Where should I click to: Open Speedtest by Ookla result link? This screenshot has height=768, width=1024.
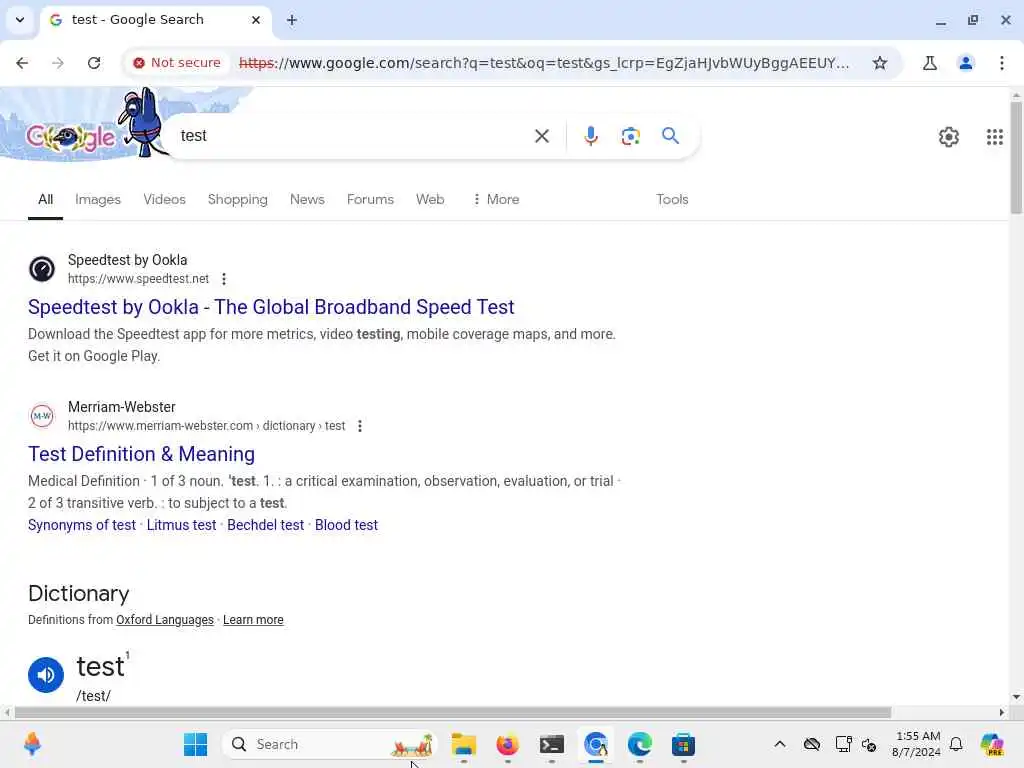pos(271,307)
